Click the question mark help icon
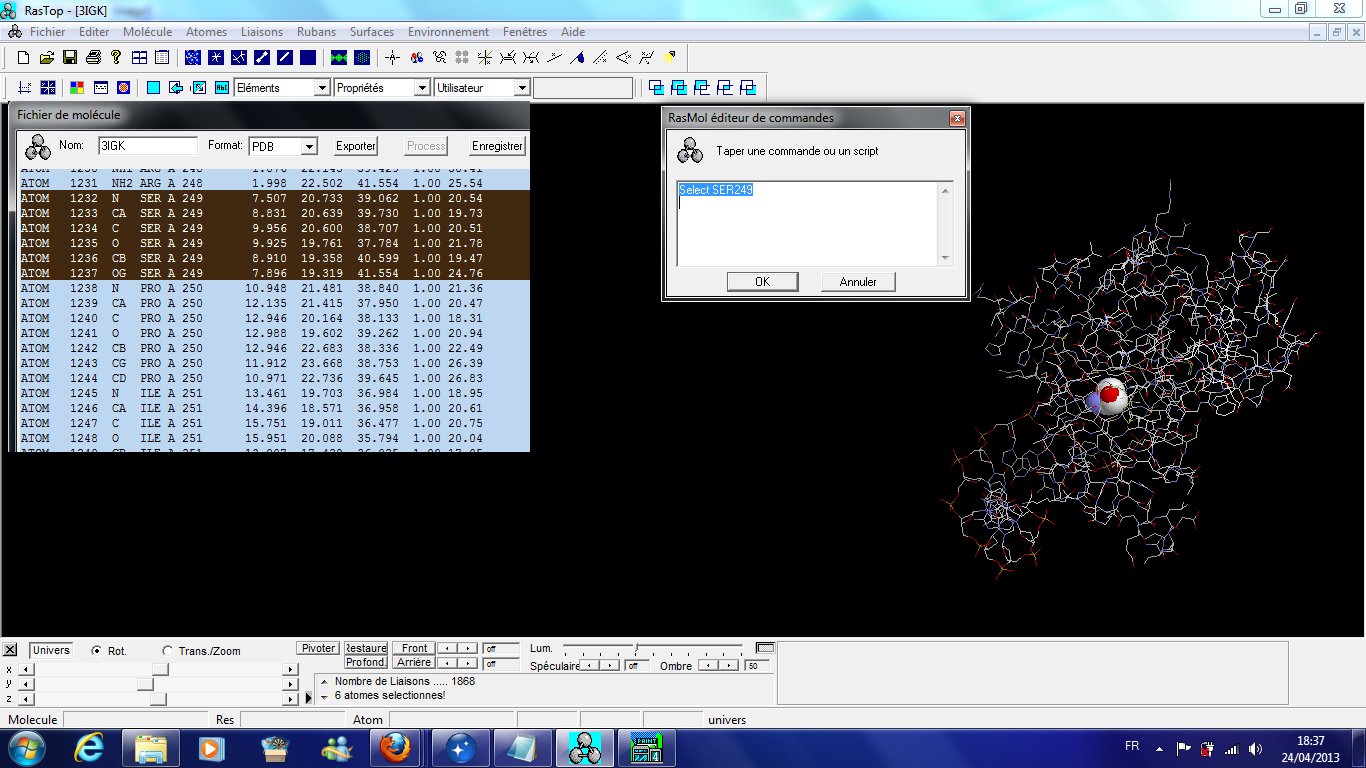The width and height of the screenshot is (1366, 768). [116, 58]
